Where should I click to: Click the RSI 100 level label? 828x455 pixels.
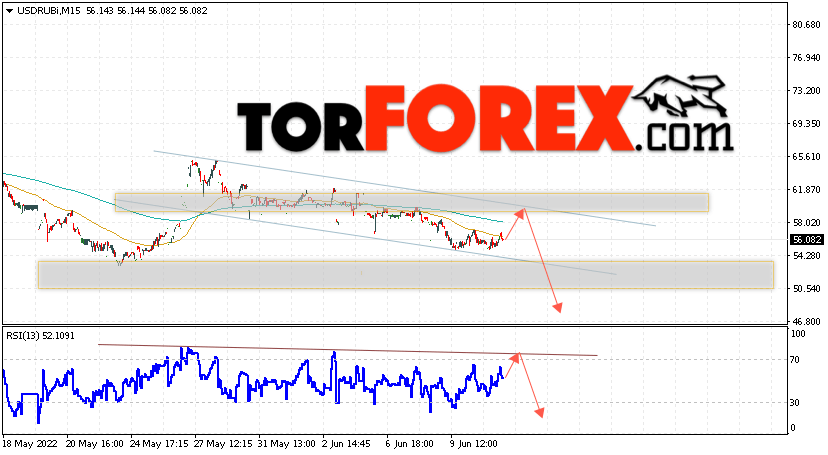pyautogui.click(x=798, y=334)
